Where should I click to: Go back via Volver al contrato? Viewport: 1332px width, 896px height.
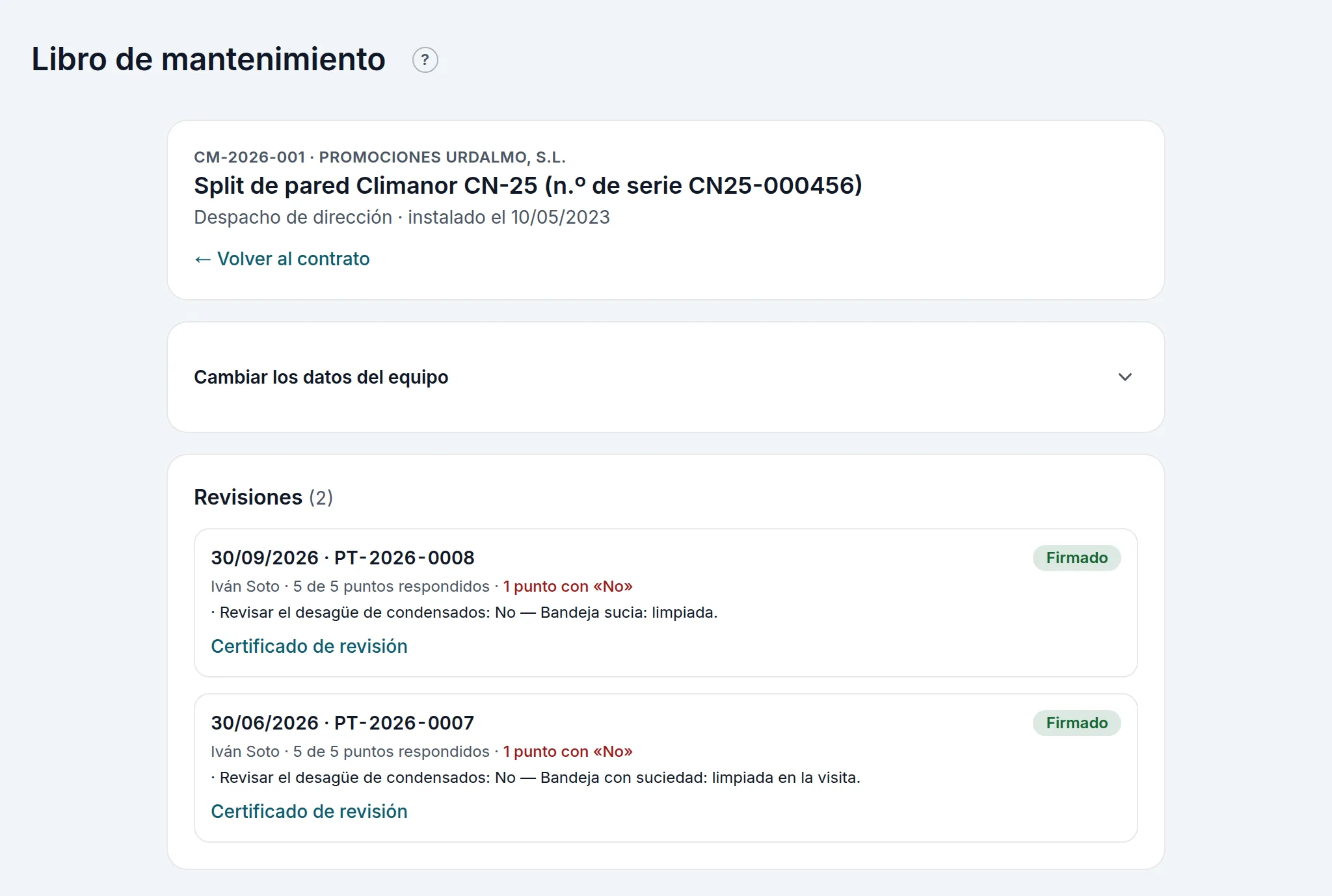(282, 259)
